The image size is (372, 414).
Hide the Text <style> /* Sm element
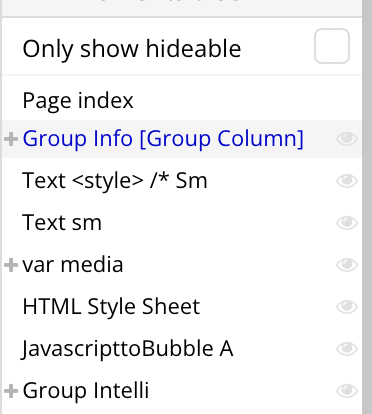(x=347, y=181)
